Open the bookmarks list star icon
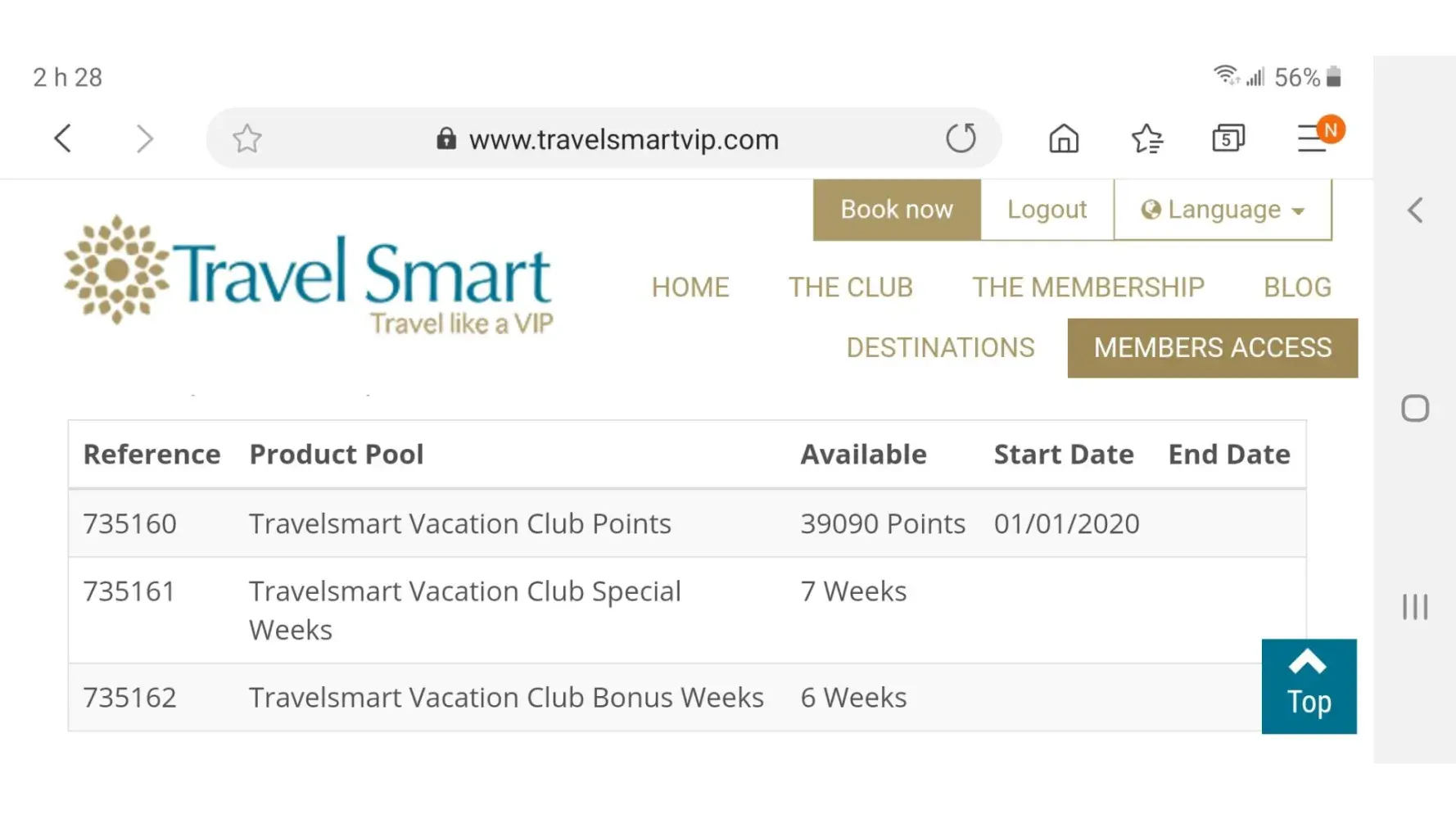The image size is (1456, 819). [1146, 138]
